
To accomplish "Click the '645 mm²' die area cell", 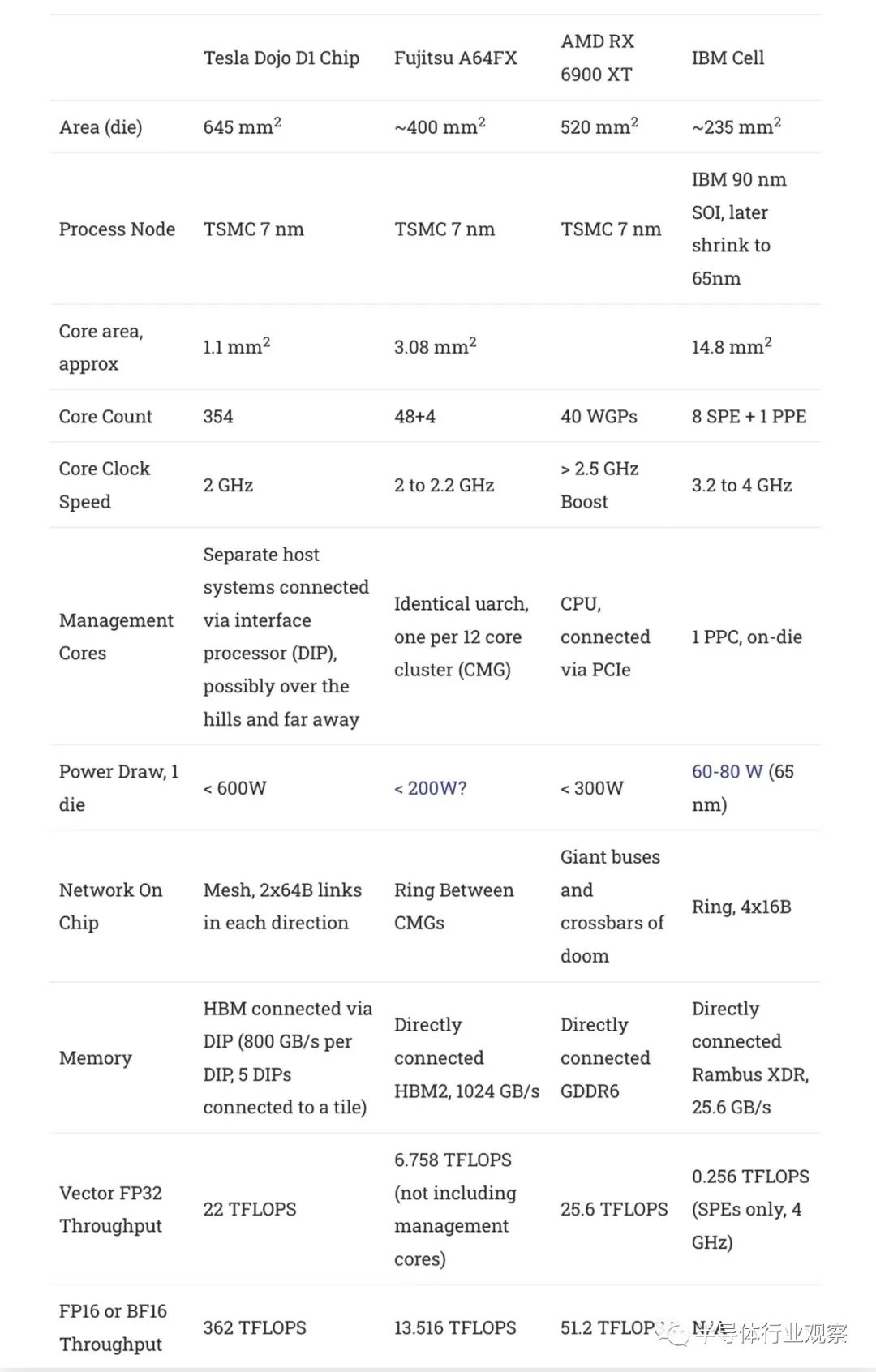I will point(242,126).
